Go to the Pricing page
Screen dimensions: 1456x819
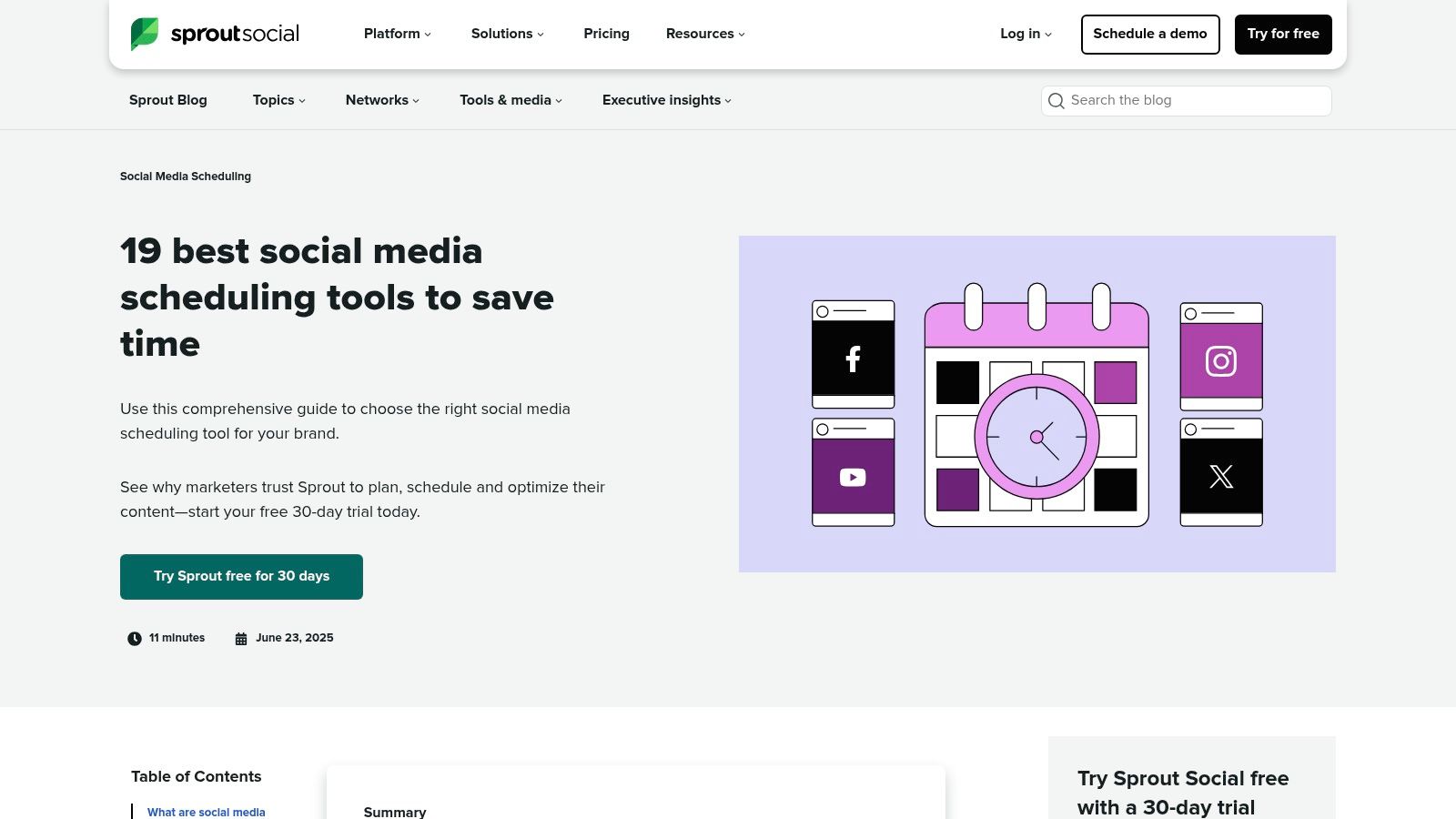click(607, 34)
